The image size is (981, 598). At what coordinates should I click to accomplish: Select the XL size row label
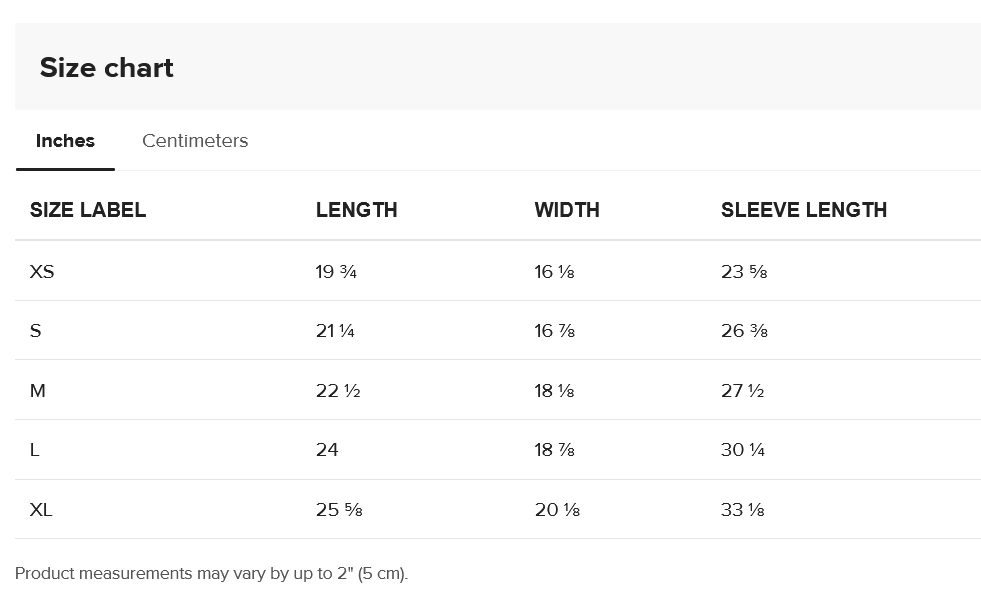(x=41, y=510)
